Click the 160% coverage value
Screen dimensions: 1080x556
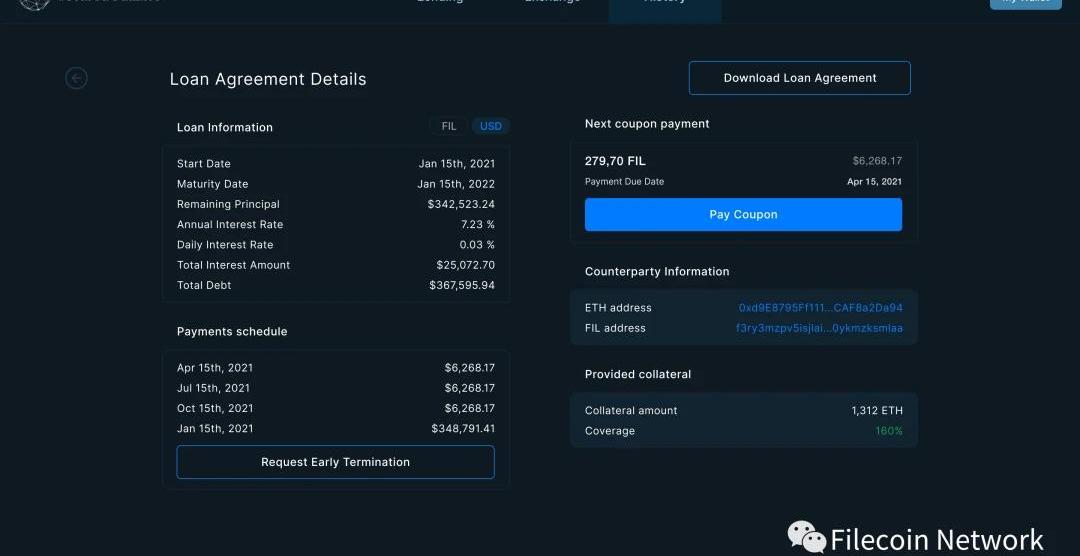(889, 431)
